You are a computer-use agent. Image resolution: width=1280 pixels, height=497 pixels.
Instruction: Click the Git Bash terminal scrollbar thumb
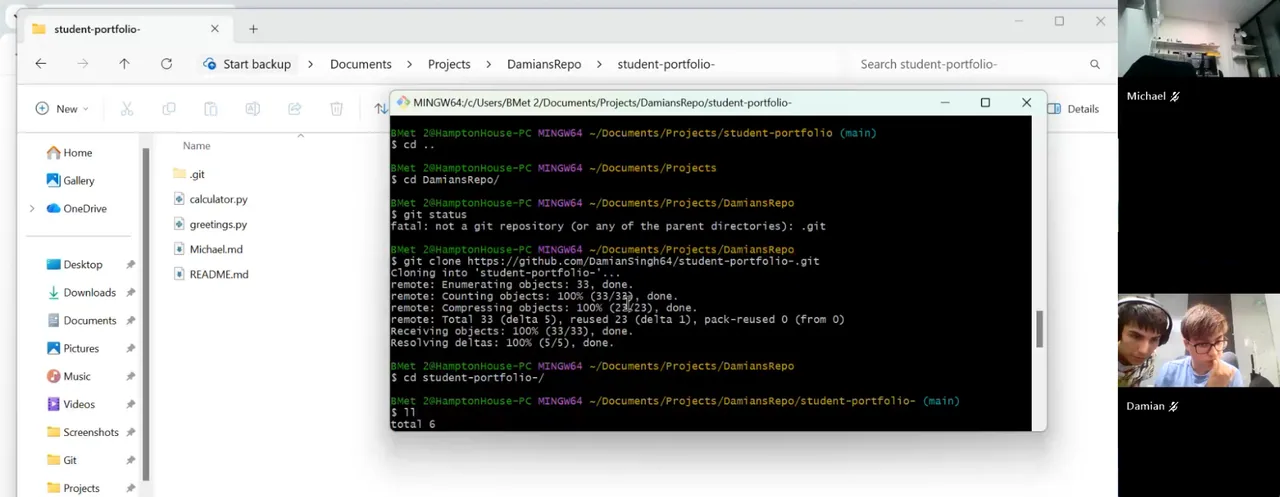tap(1039, 329)
